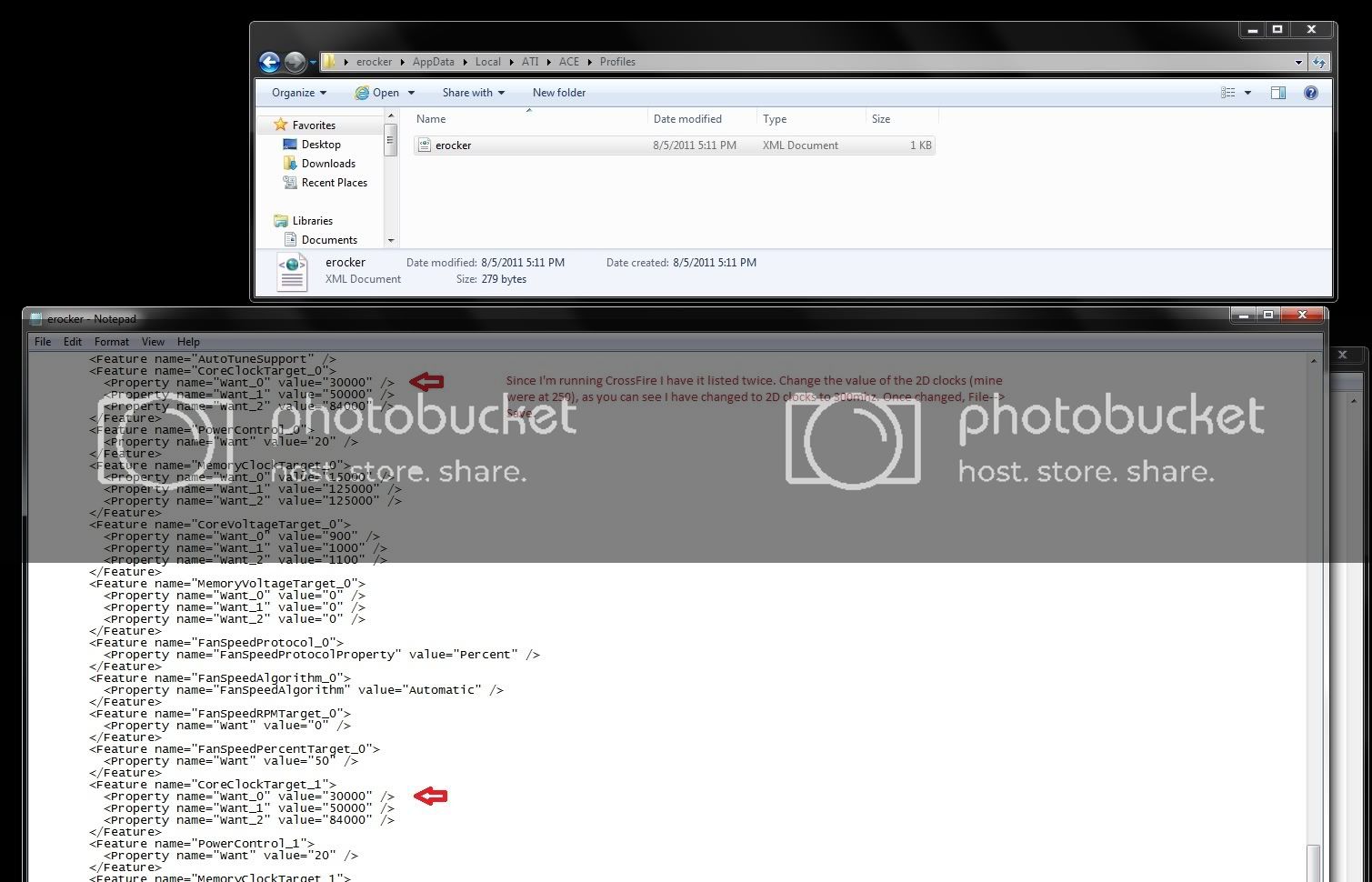The width and height of the screenshot is (1372, 882).
Task: Click the navigation pane scroll-up arrow
Action: pyautogui.click(x=391, y=115)
